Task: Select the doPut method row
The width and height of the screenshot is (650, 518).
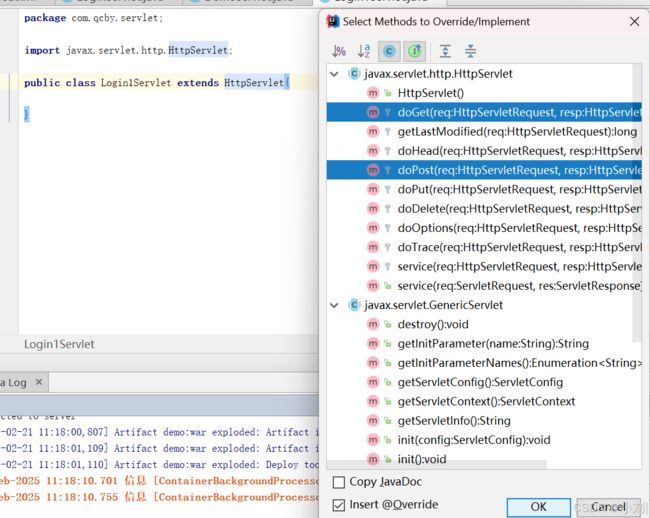Action: [x=484, y=189]
